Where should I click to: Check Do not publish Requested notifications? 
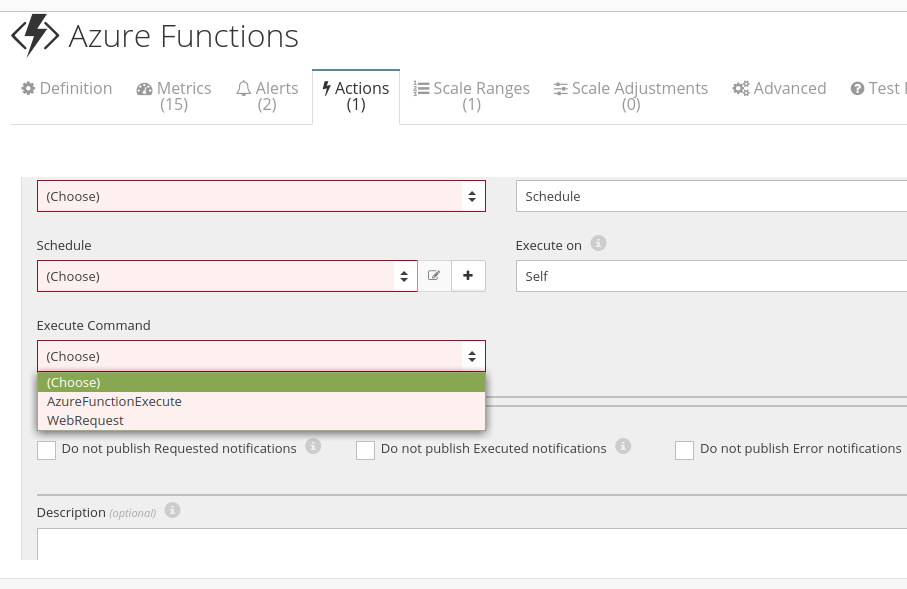pyautogui.click(x=46, y=450)
